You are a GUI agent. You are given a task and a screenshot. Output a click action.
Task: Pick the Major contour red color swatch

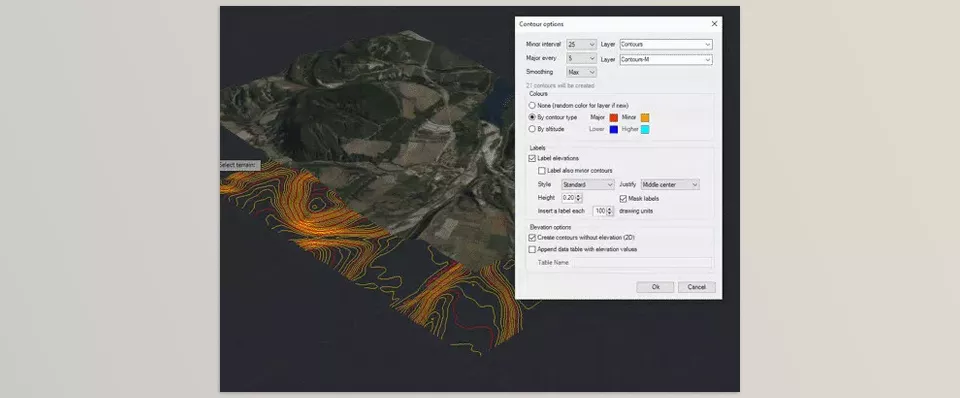tap(613, 118)
